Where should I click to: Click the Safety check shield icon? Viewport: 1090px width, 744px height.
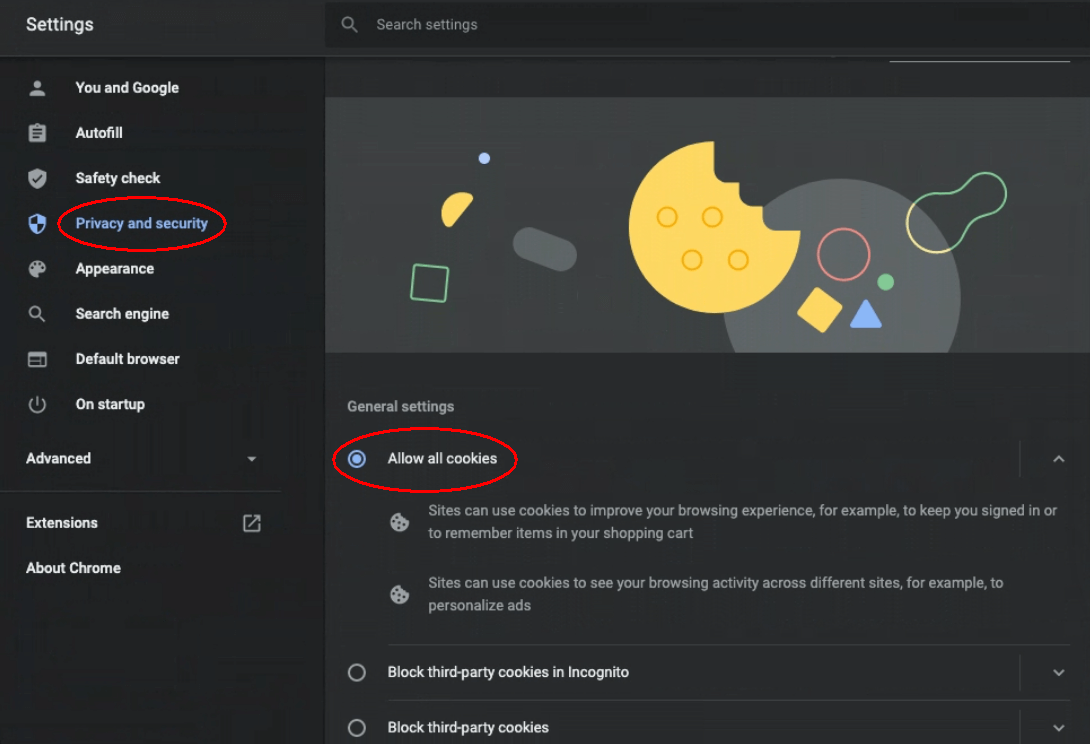38,179
